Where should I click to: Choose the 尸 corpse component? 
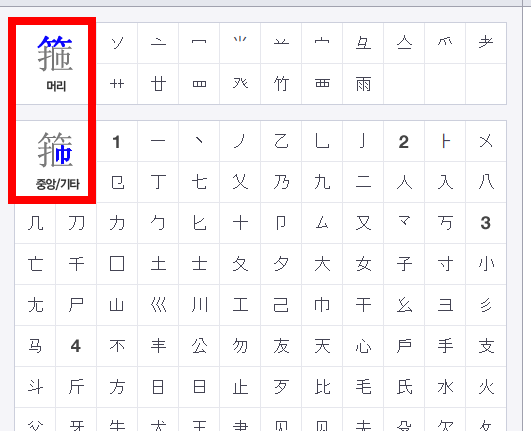coord(76,305)
